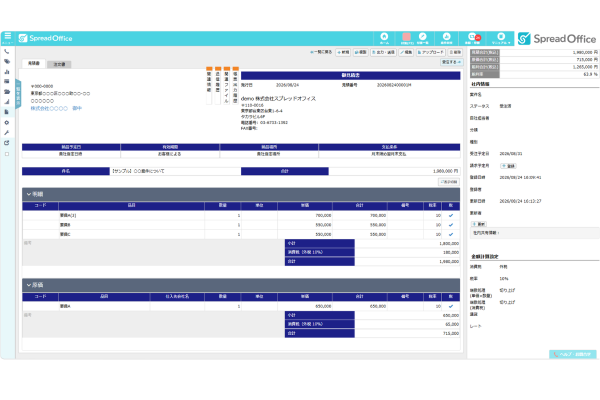Viewport: 600px width, 400px height.
Task: Click the gear icon in left sidebar
Action: pyautogui.click(x=7, y=122)
